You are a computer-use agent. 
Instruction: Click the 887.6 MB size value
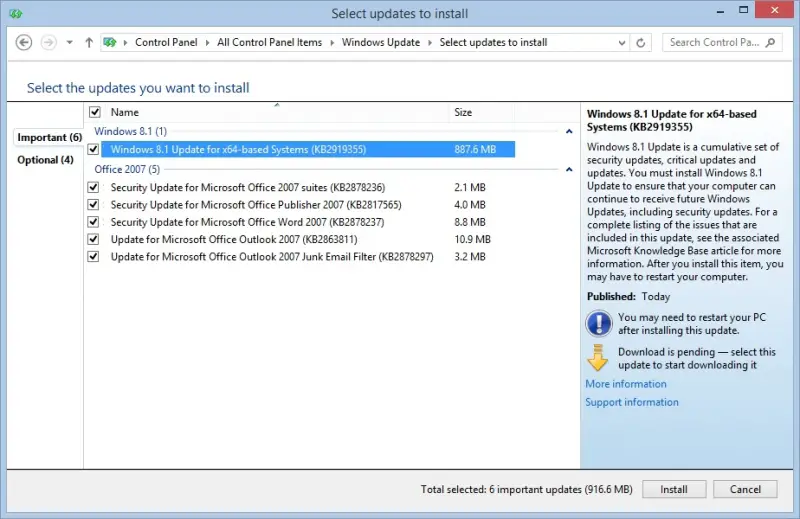pyautogui.click(x=475, y=150)
